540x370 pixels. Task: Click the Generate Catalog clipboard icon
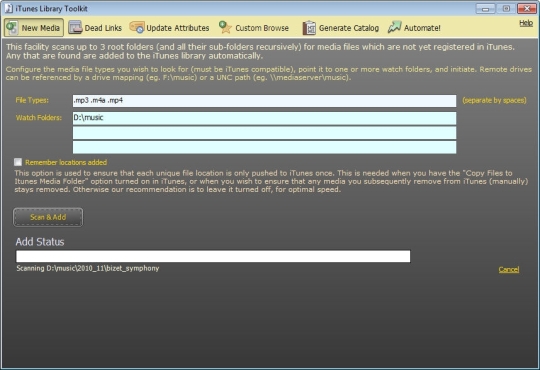[x=309, y=28]
